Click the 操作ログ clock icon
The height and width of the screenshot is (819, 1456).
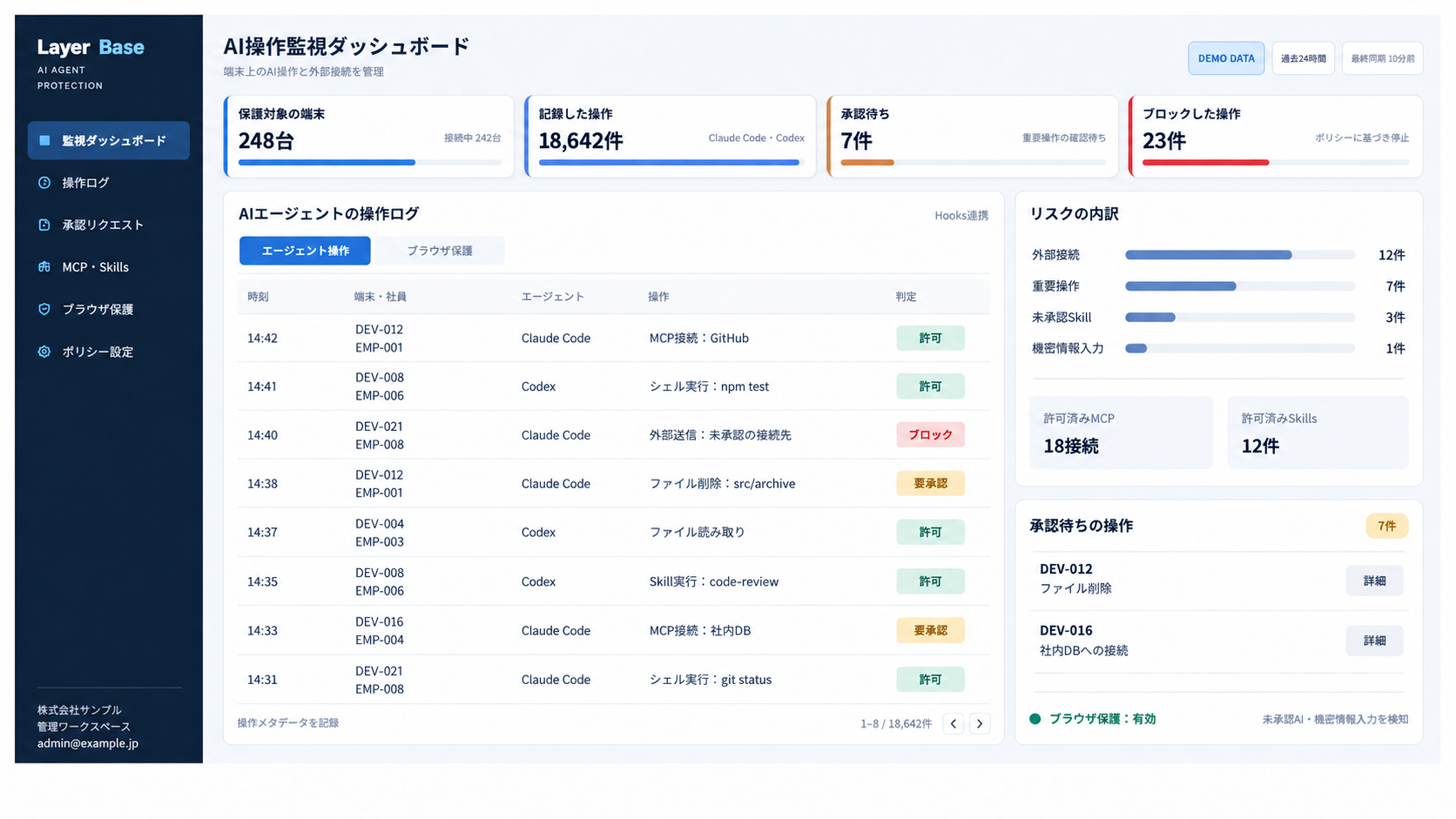[x=44, y=183]
